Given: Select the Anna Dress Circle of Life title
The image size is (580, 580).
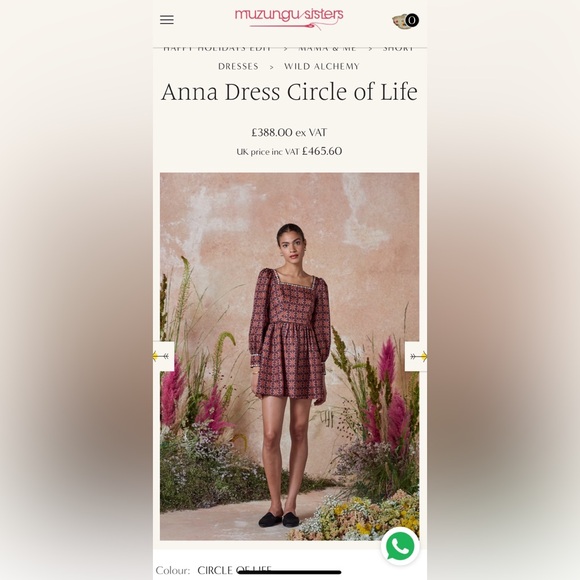Looking at the screenshot, I should (290, 91).
